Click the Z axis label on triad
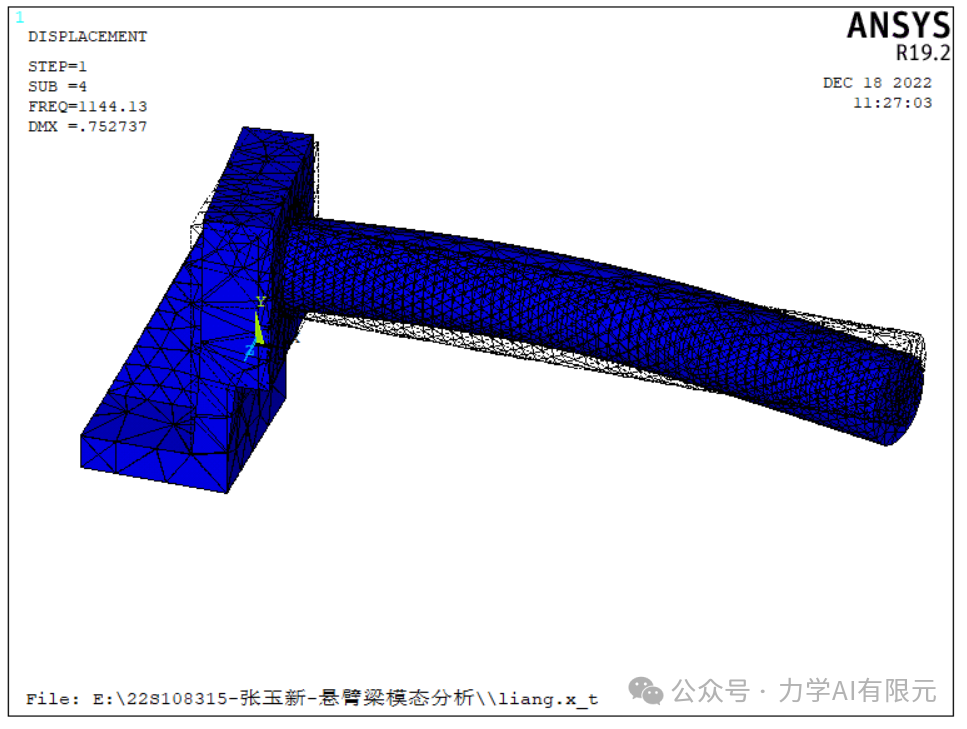Screen dimensions: 967x729 pyautogui.click(x=249, y=353)
